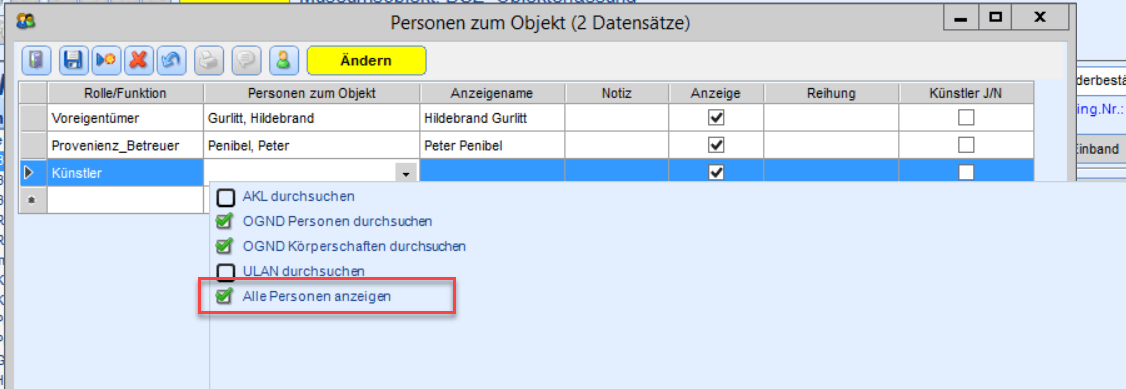Image resolution: width=1126 pixels, height=389 pixels.
Task: Select the highlighted Künstler role cell
Action: click(x=125, y=173)
